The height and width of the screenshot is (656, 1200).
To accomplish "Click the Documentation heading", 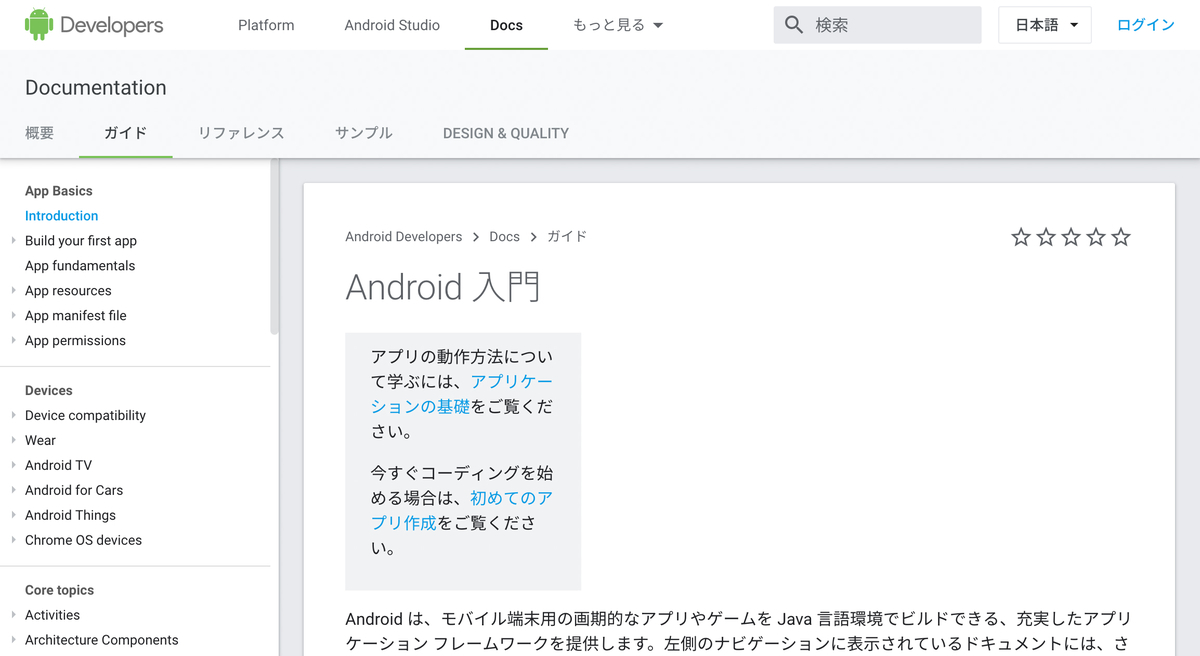I will click(x=96, y=87).
